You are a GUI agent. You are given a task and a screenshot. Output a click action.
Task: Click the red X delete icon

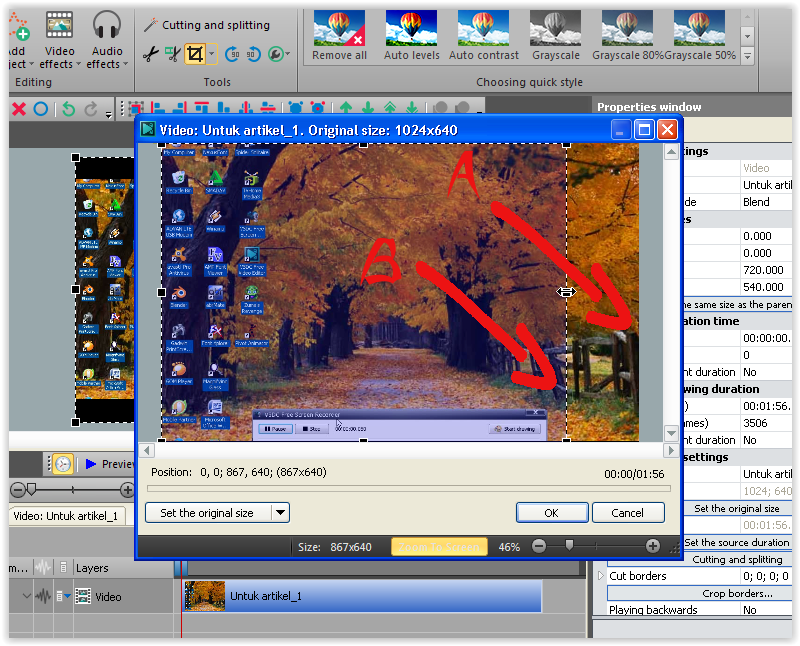19,109
